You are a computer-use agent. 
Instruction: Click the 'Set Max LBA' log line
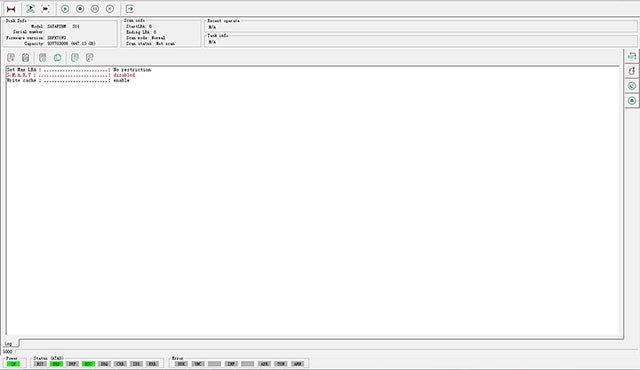(x=79, y=70)
